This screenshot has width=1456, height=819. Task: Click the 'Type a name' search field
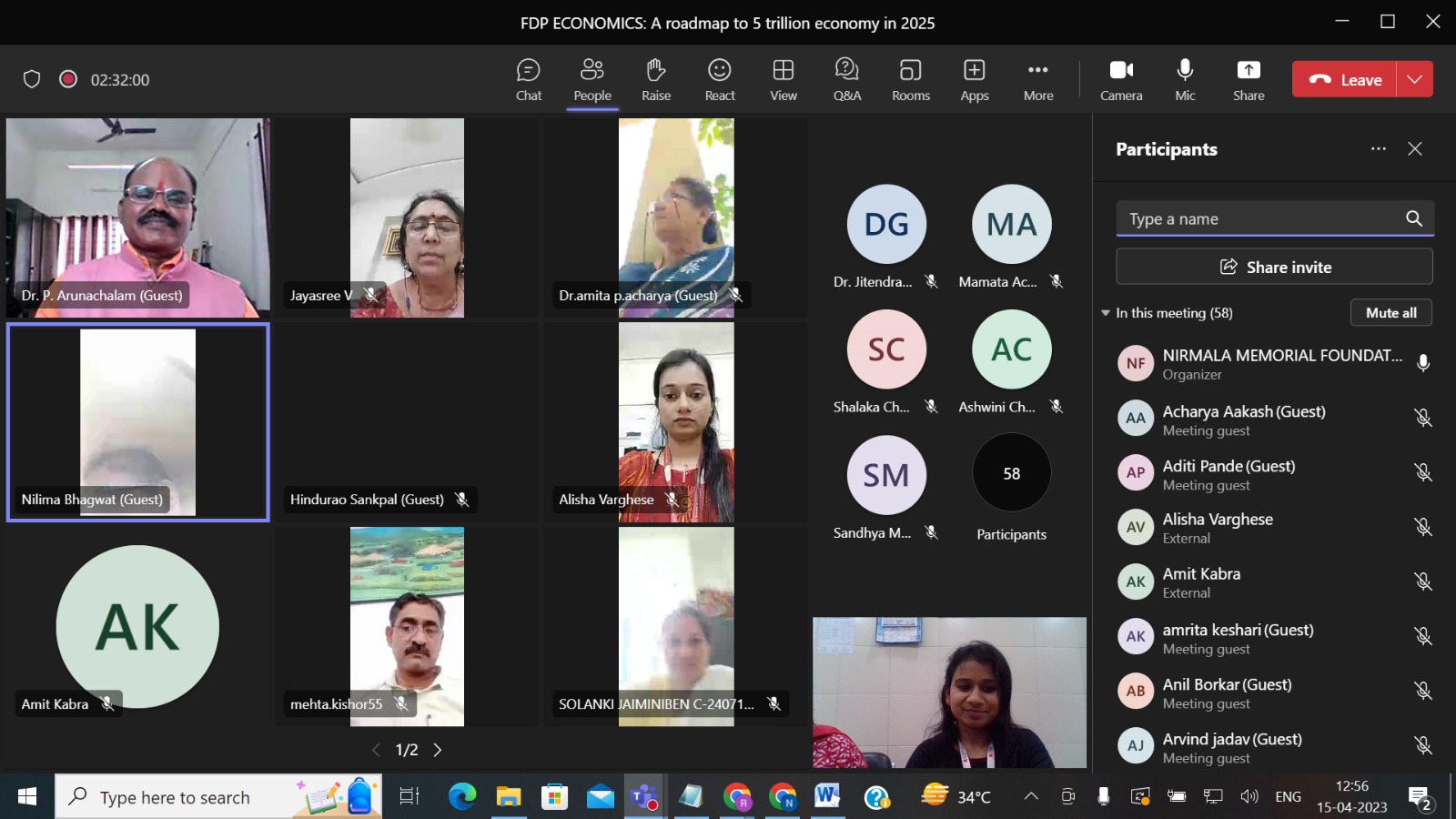click(1260, 219)
